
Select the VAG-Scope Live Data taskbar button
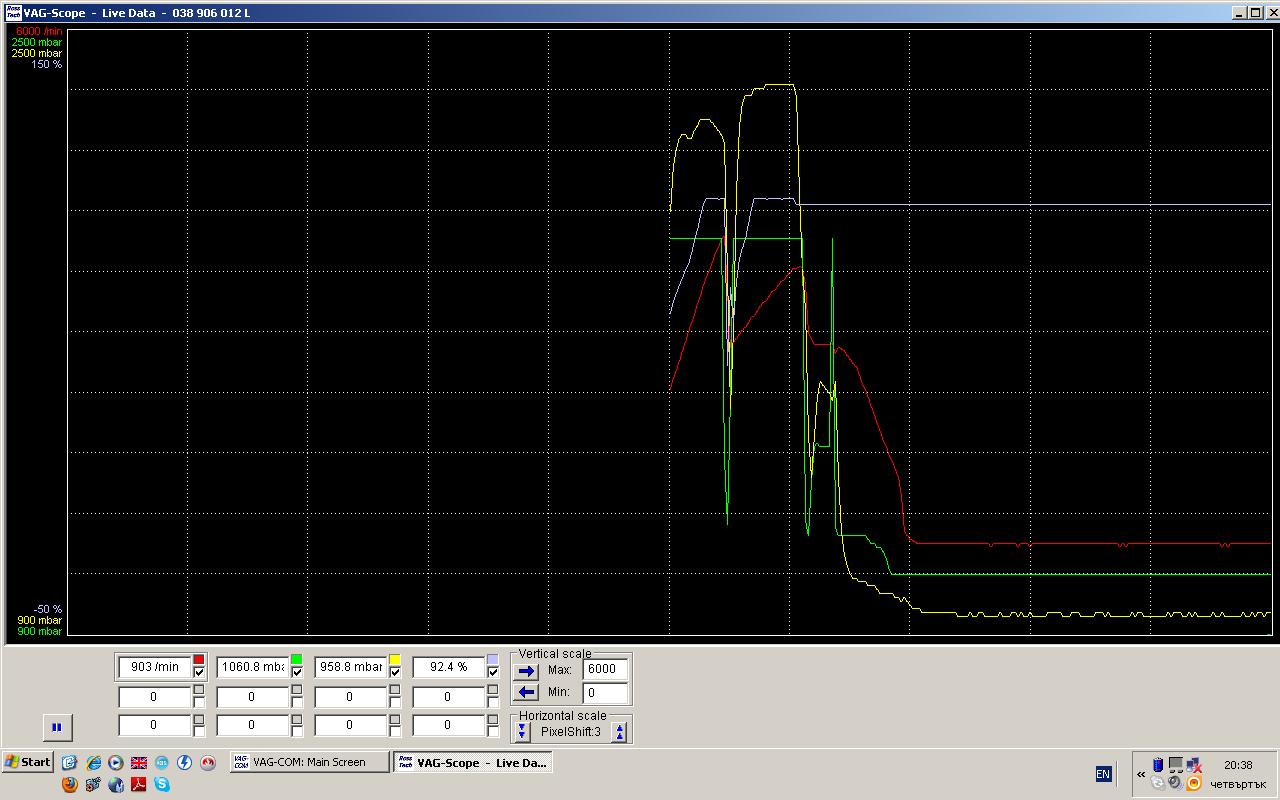click(472, 762)
